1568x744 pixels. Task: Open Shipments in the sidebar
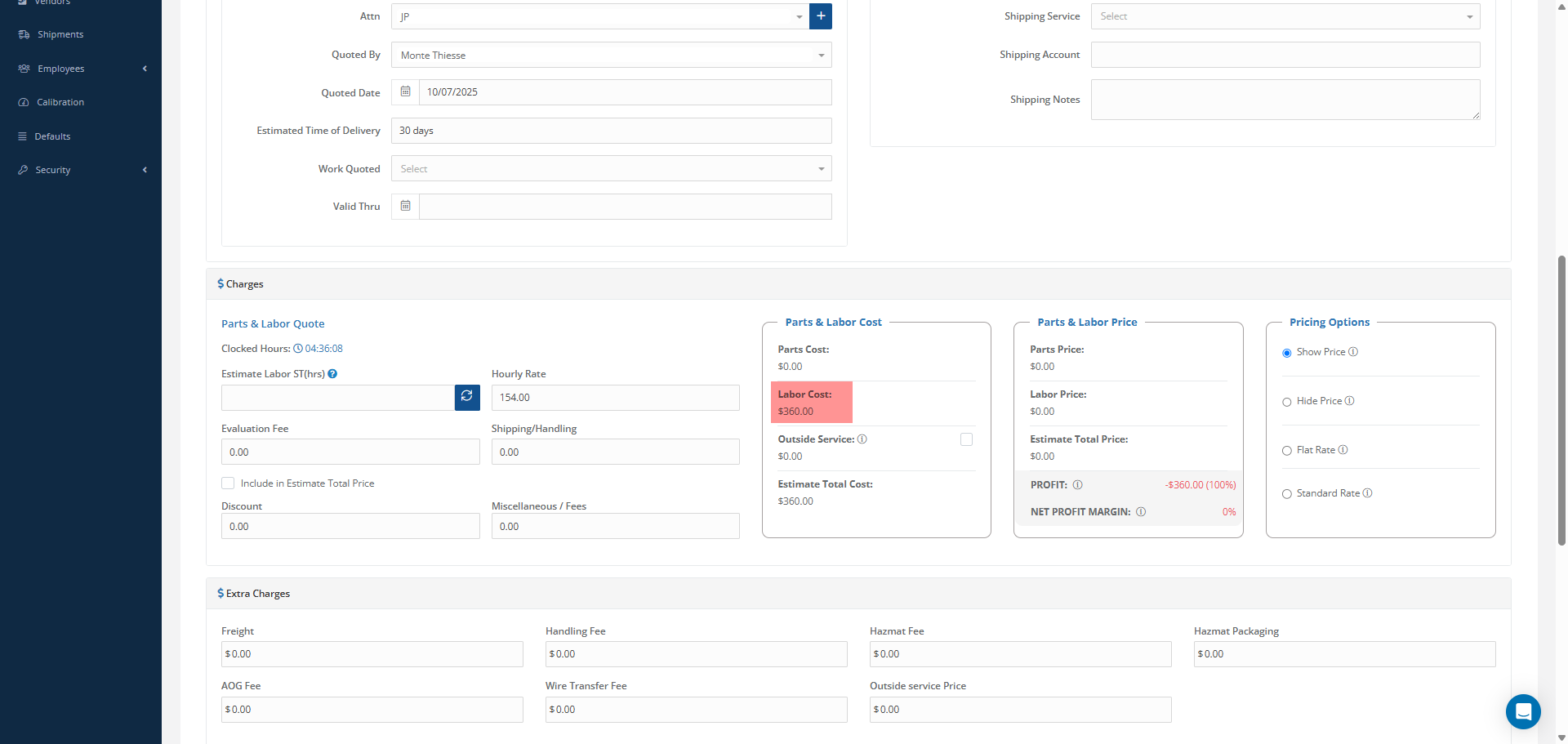pos(60,34)
